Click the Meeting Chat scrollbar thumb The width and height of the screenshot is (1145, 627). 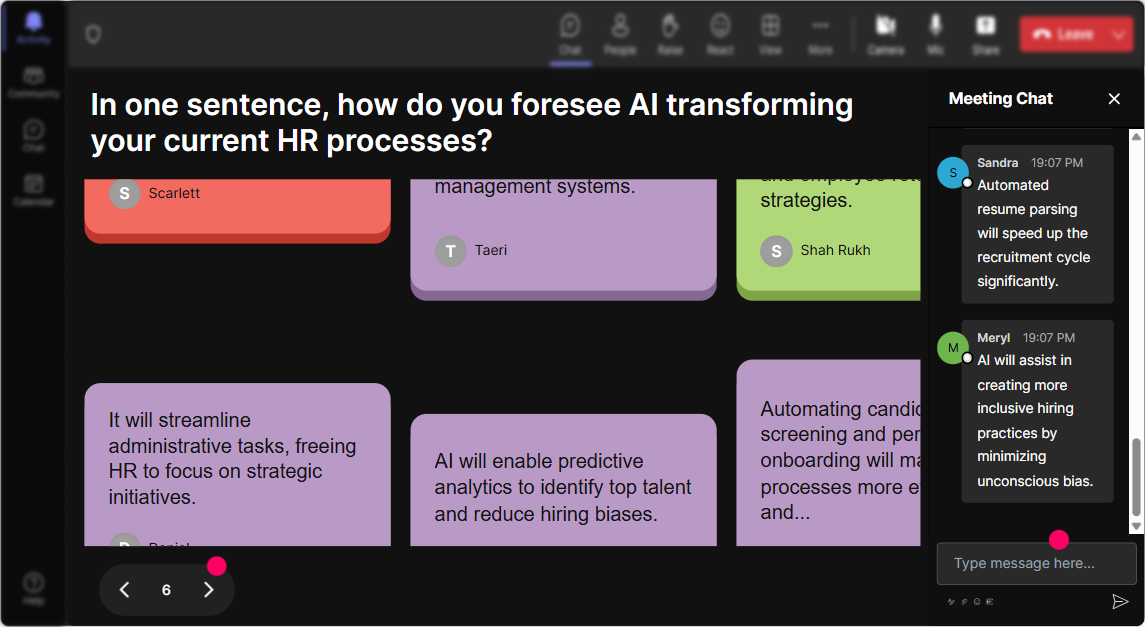1136,477
